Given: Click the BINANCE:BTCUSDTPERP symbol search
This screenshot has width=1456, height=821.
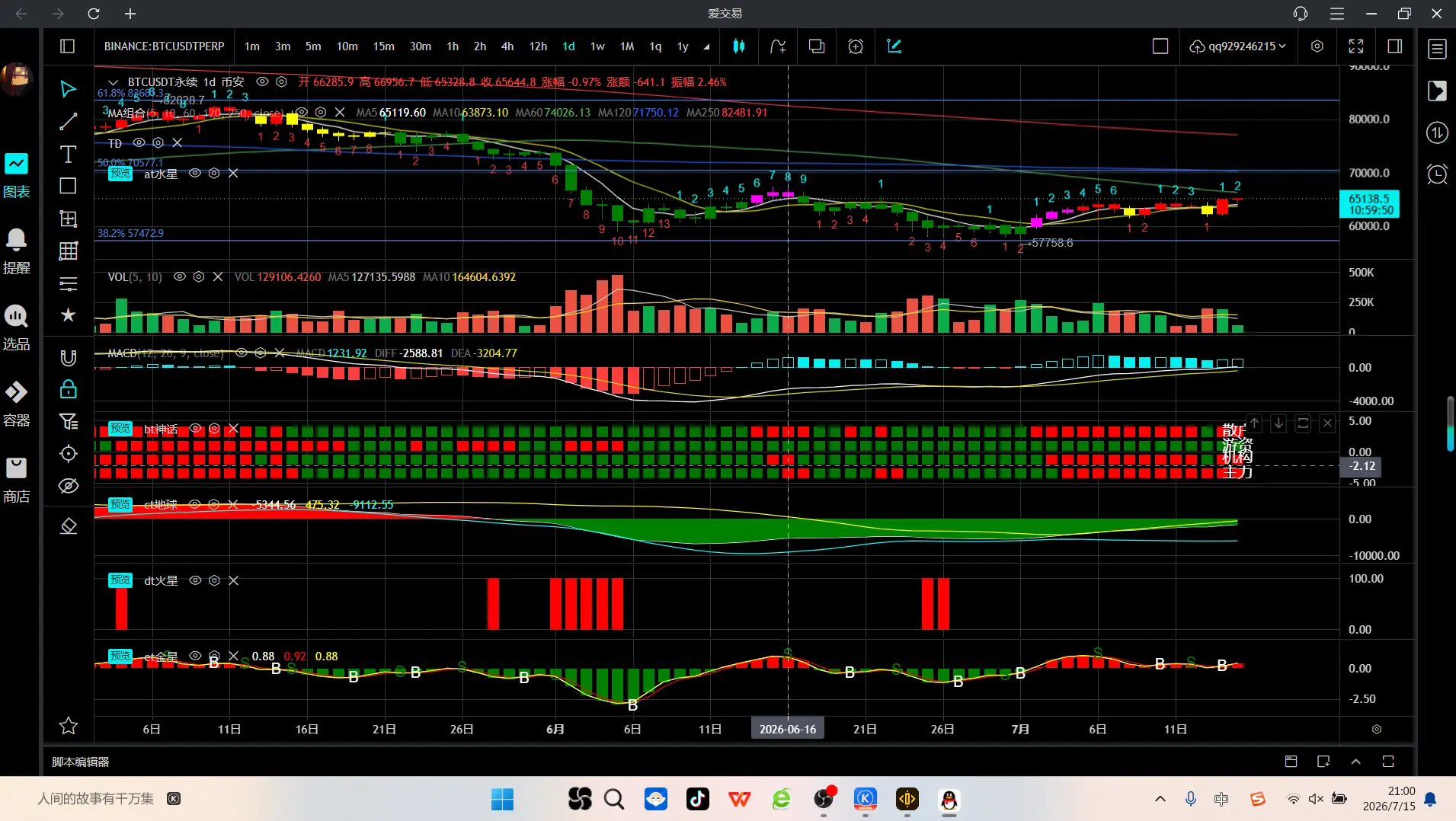Looking at the screenshot, I should [165, 46].
